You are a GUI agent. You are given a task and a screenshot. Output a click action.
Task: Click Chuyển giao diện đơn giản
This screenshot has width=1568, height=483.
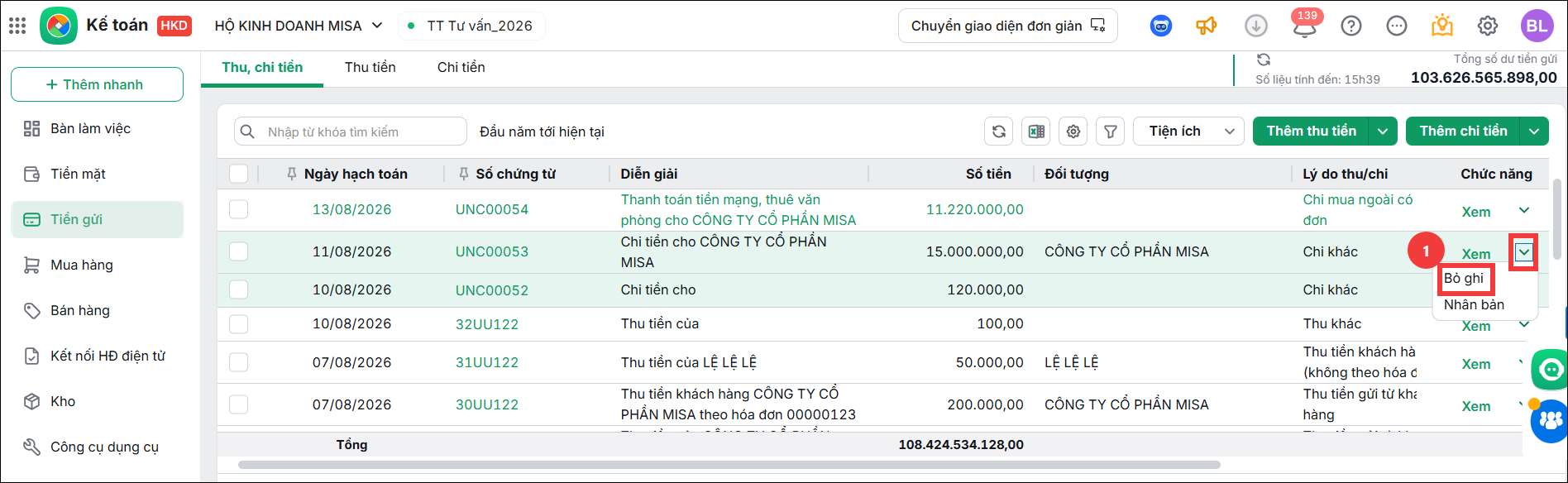click(x=1008, y=26)
